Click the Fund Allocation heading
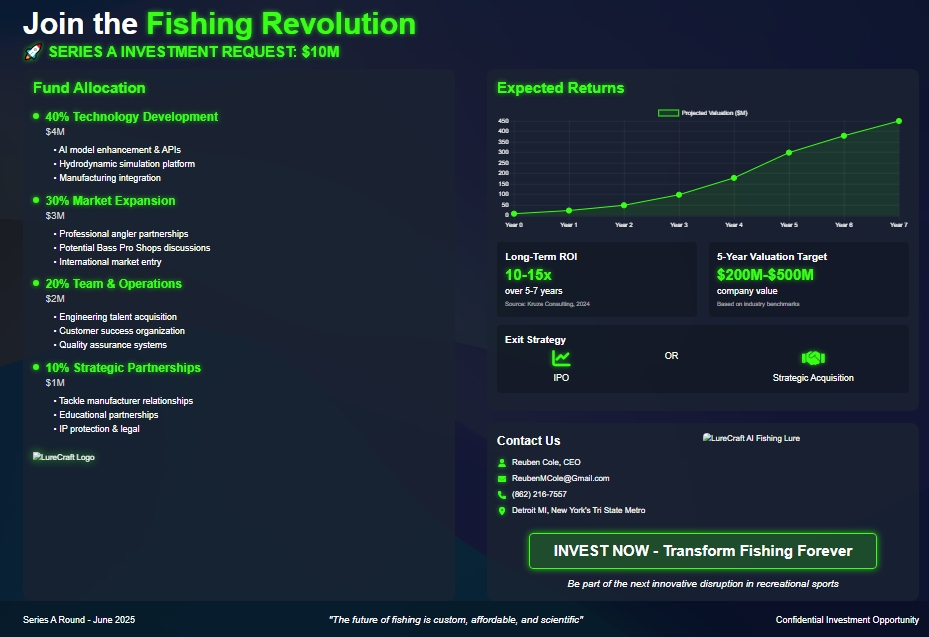Viewport: 929px width, 637px height. 89,88
